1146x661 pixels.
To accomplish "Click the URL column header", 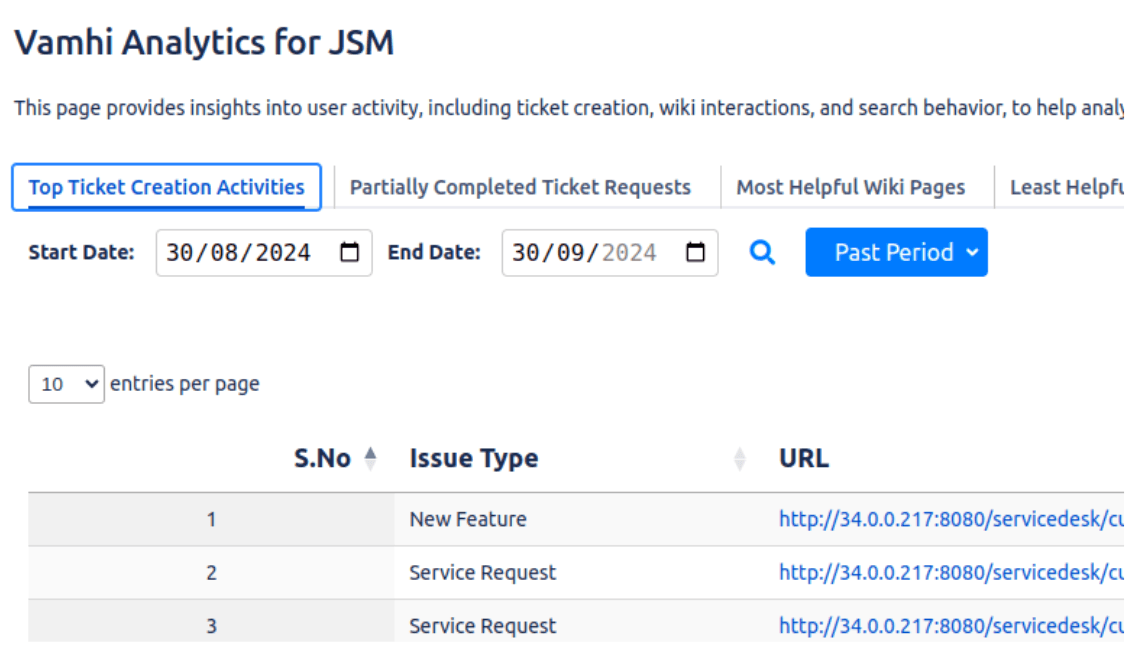I will pyautogui.click(x=803, y=458).
